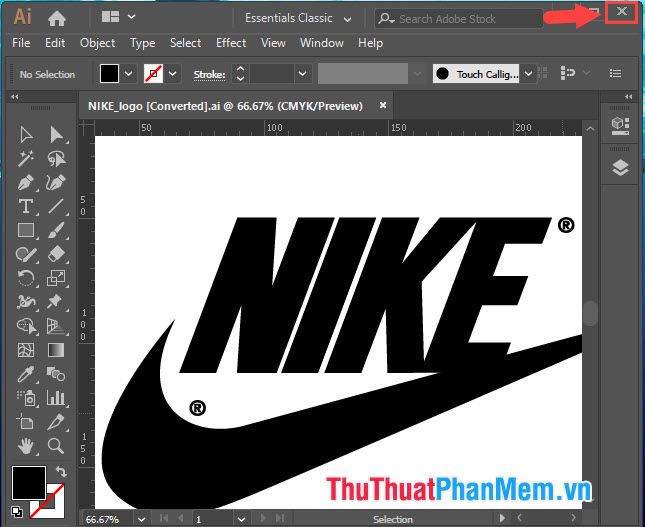Select the Perspective Grid tool
The image size is (645, 527).
click(56, 326)
